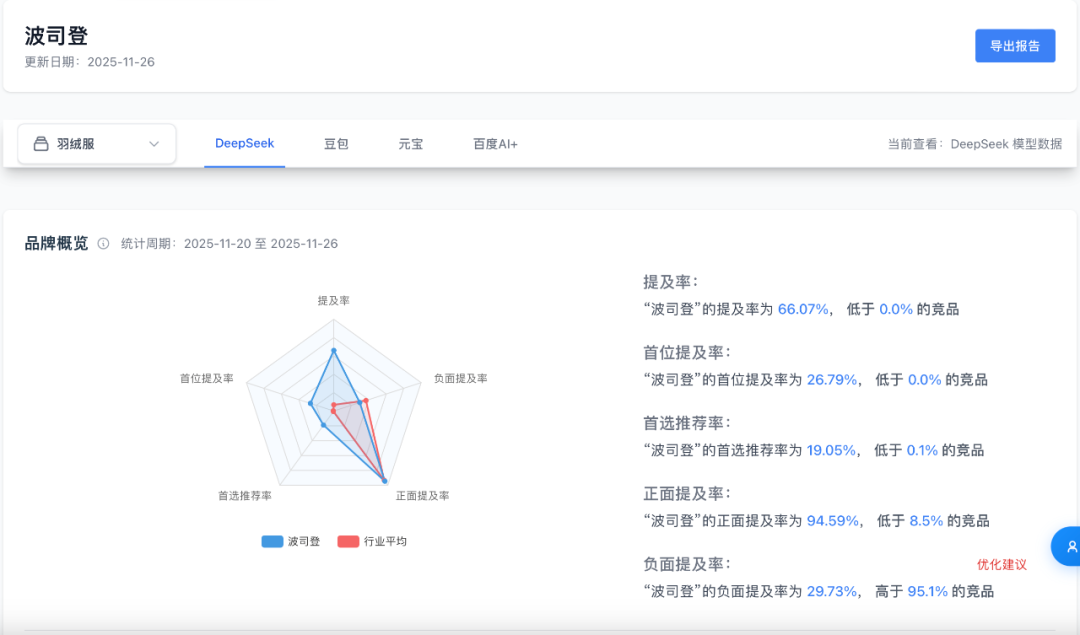1080x635 pixels.
Task: Click the 29.73% 负面提及率 value
Action: (831, 592)
